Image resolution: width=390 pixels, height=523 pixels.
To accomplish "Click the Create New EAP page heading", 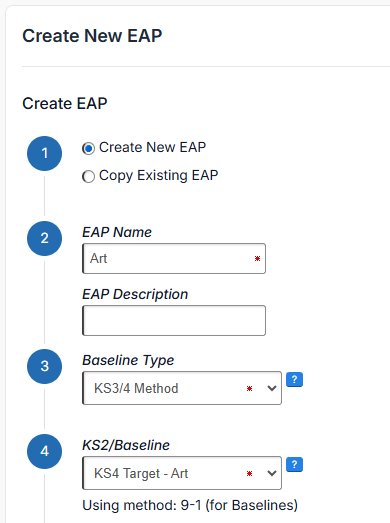I will [x=92, y=36].
